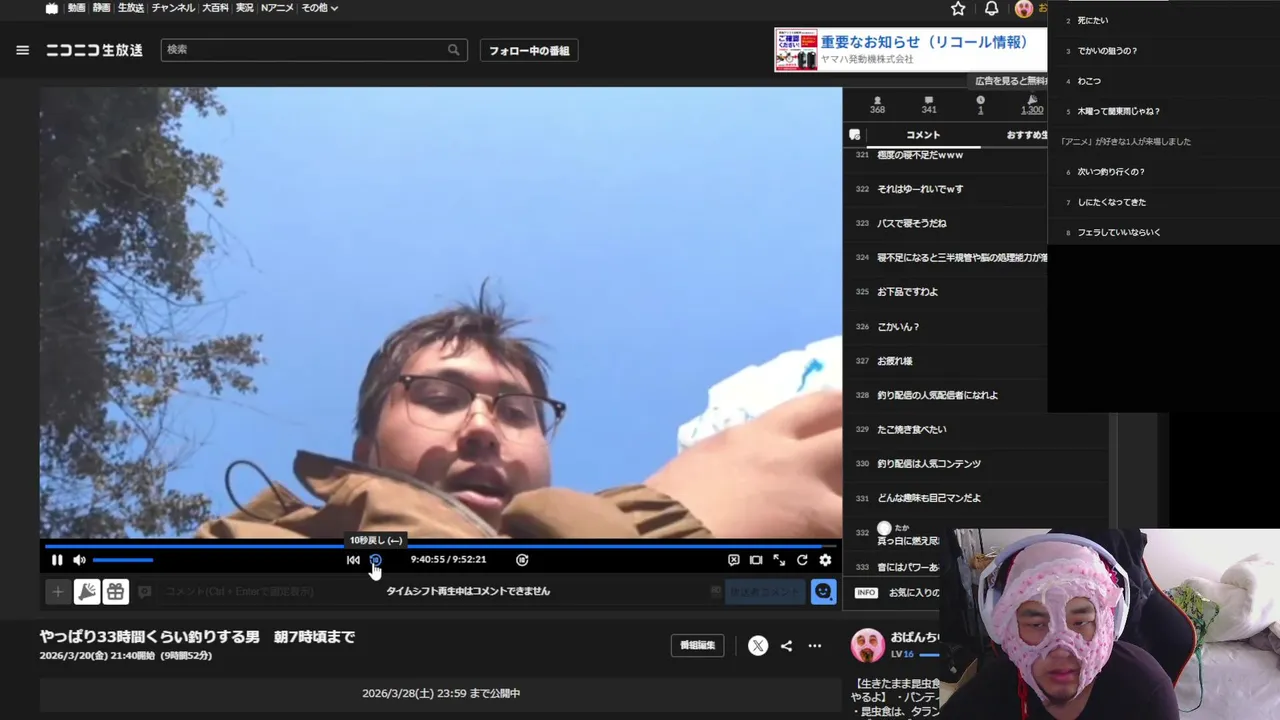Open the cracker cheer item icon
Screen dimensions: 1280x720
tap(87, 592)
